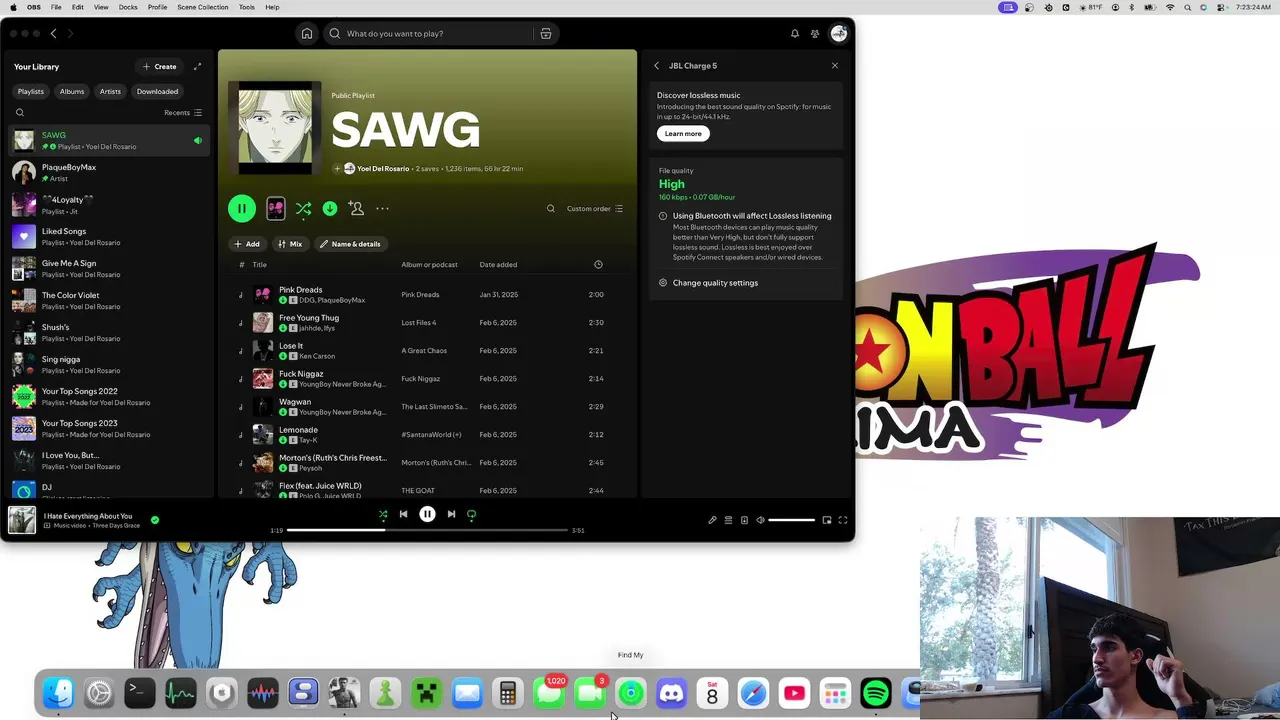Open the Docks menu
Viewport: 1280px width, 720px height.
[128, 7]
